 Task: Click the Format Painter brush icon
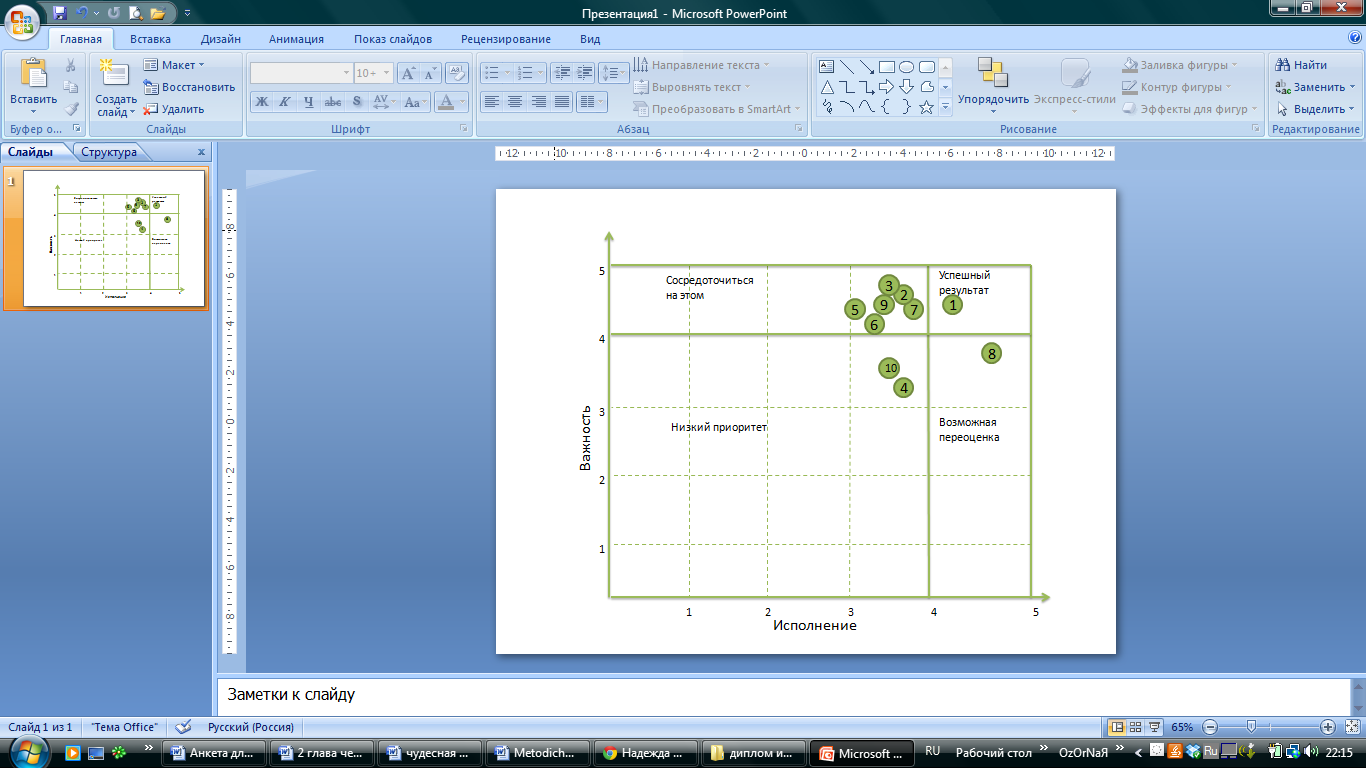coord(71,109)
